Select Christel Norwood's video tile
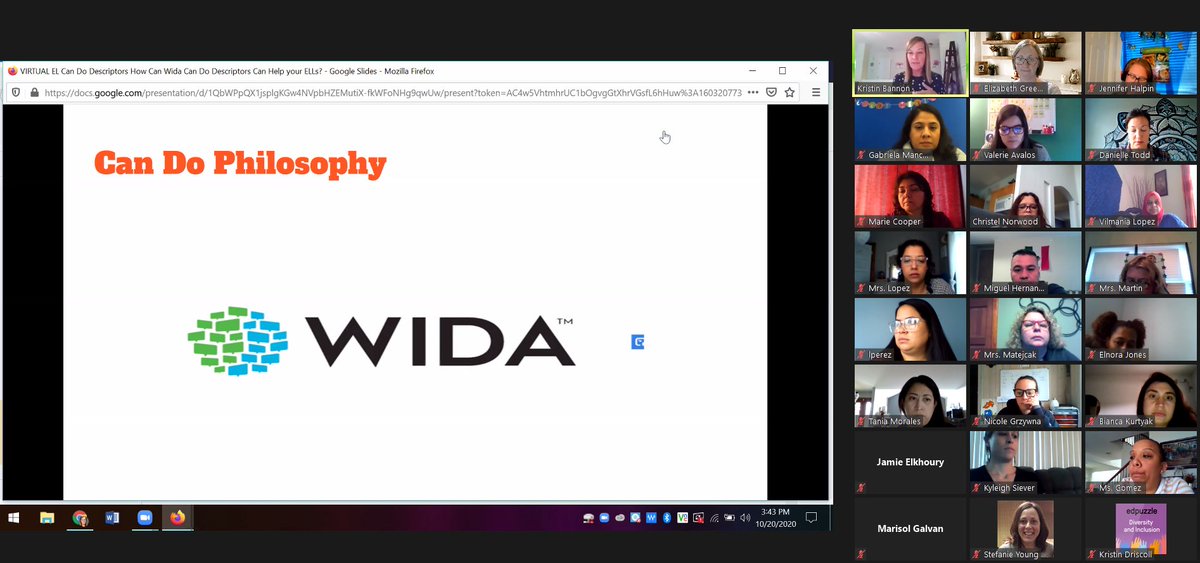 tap(1025, 196)
